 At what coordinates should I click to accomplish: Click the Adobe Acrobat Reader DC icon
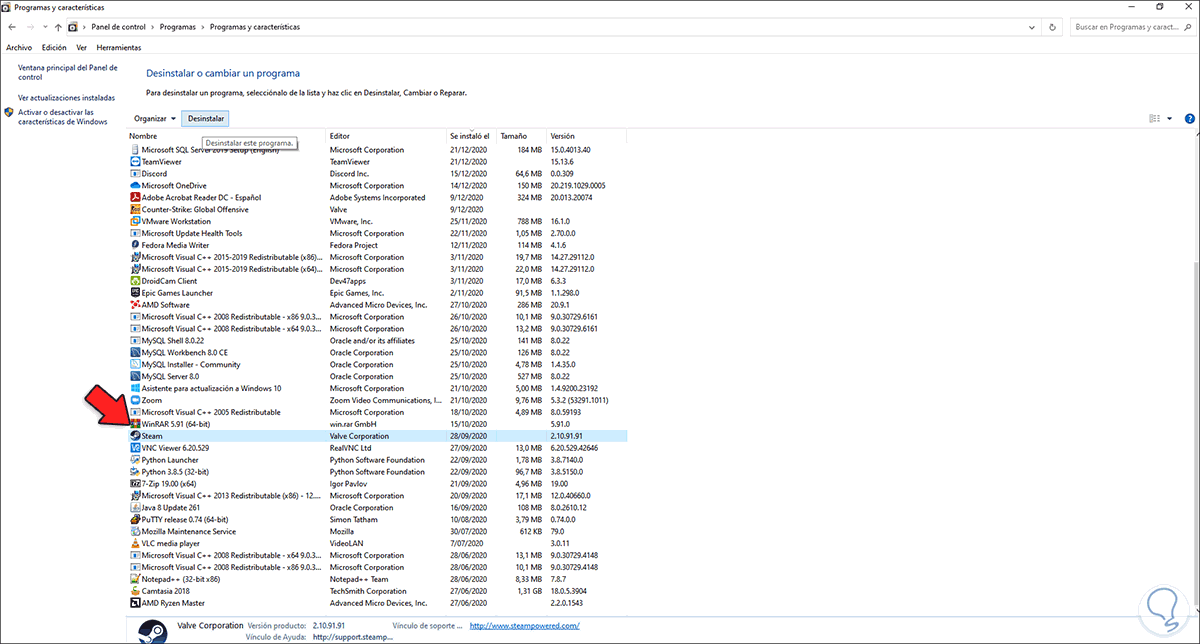click(135, 198)
